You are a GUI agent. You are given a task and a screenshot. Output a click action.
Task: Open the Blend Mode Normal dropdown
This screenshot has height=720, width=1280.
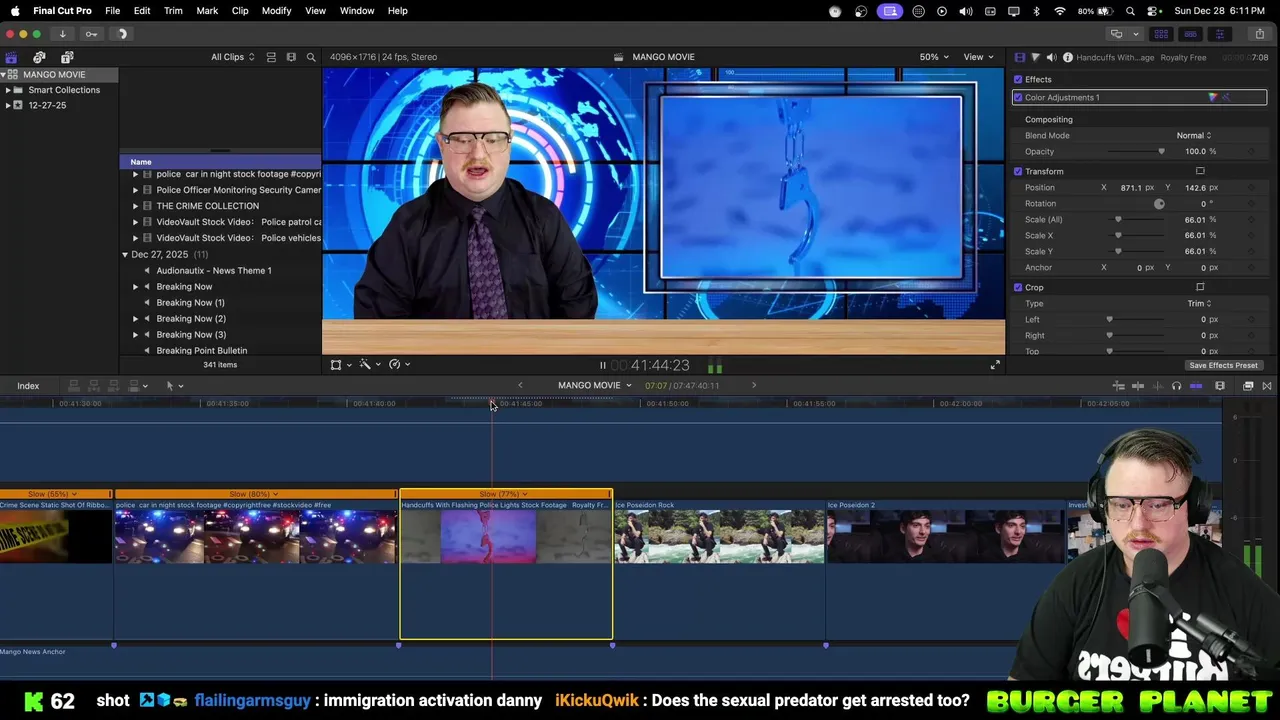pyautogui.click(x=1193, y=135)
